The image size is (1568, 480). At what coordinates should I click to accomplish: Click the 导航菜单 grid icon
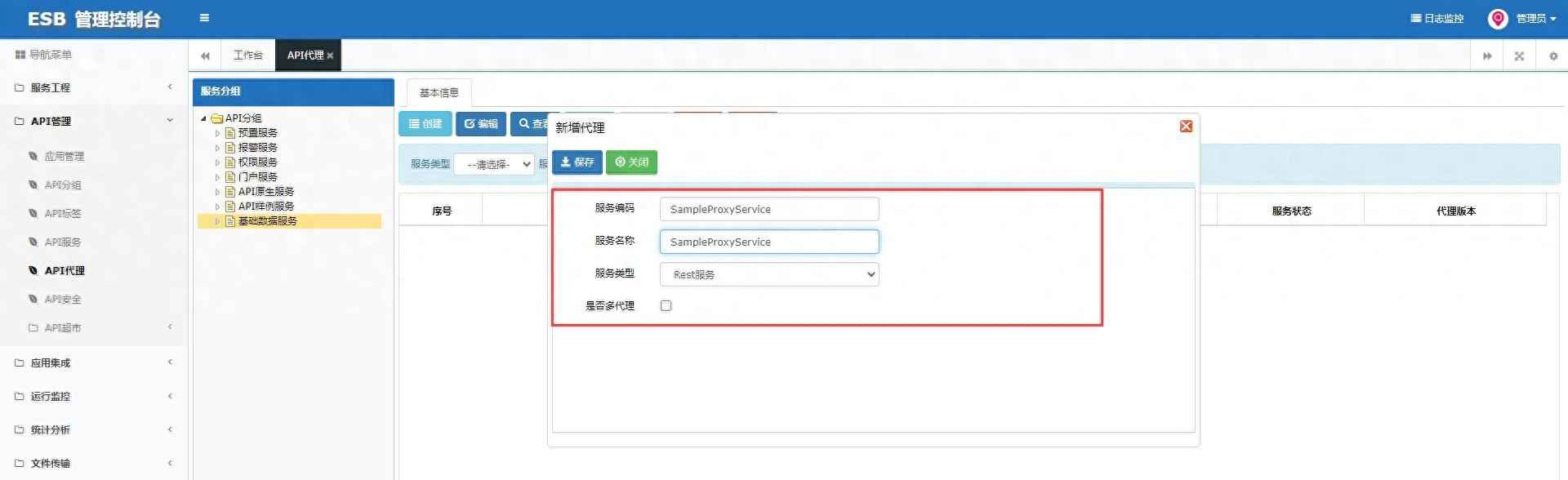coord(20,55)
